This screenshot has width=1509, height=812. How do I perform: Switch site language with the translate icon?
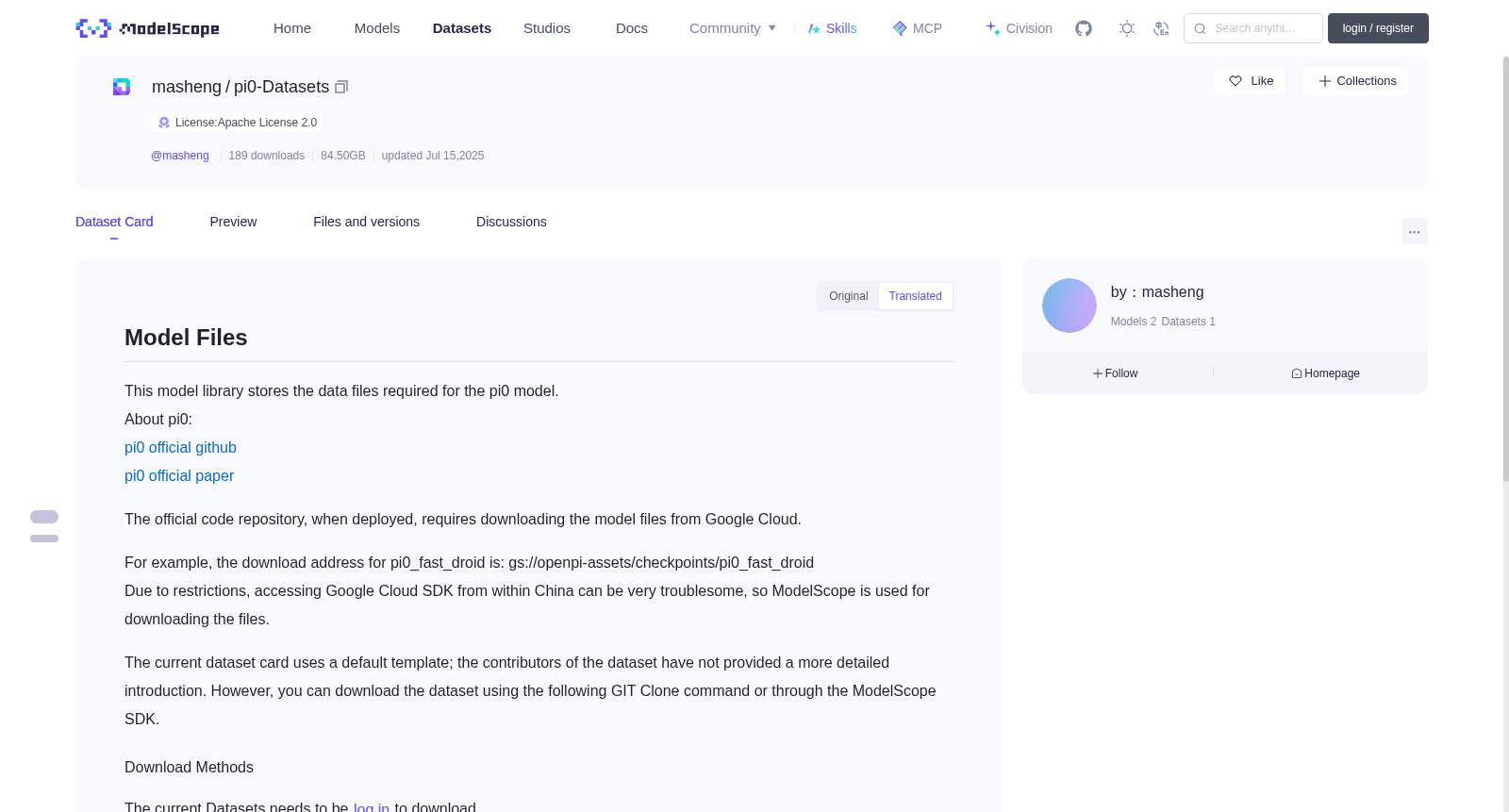1161,28
